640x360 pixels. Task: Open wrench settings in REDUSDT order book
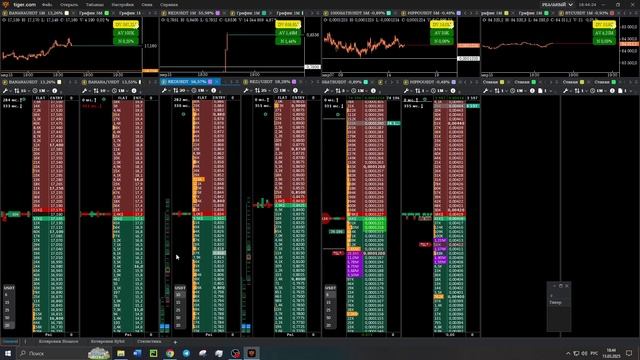coord(164,91)
